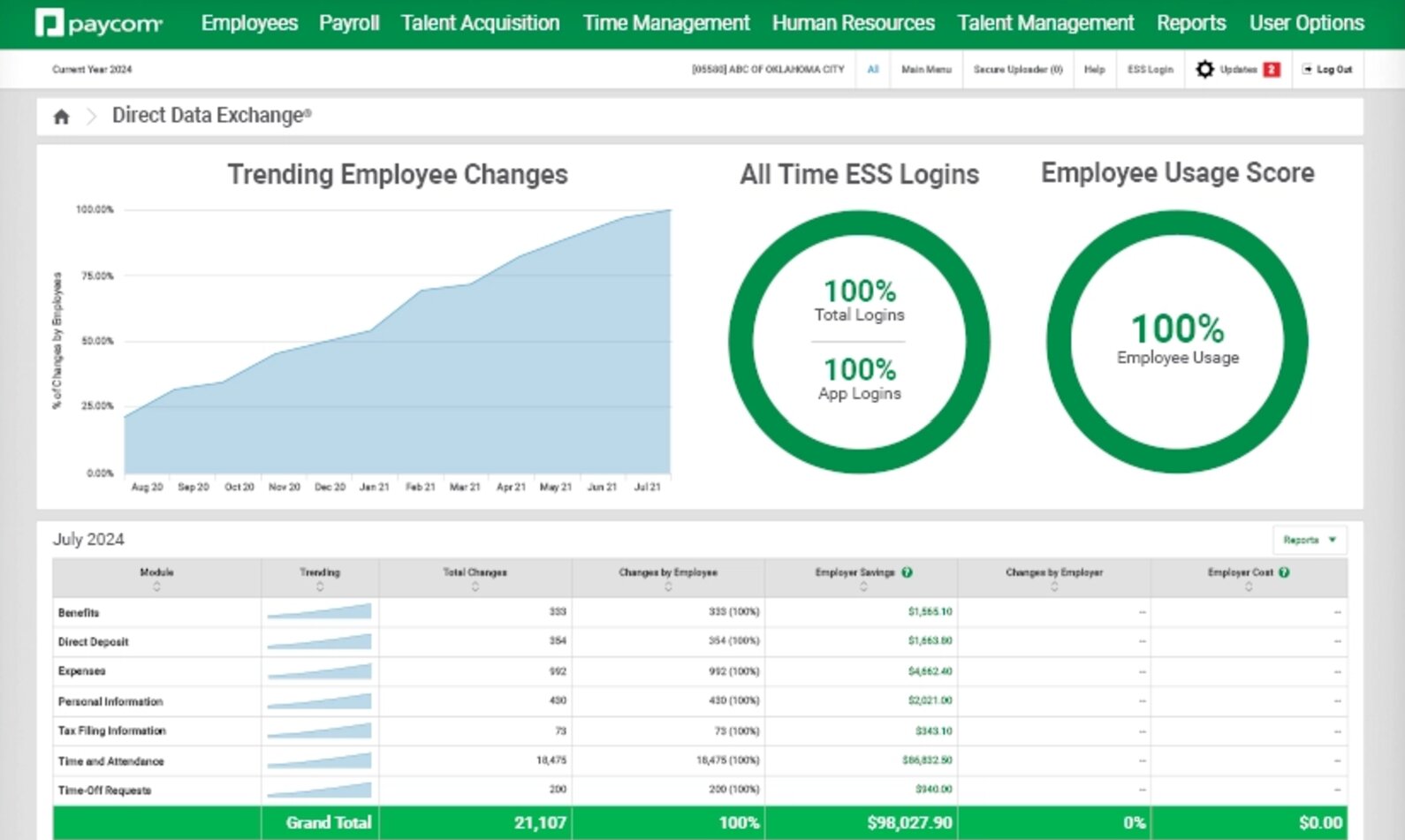Open settings via the gear icon
Viewport: 1405px width, 840px height.
click(1204, 69)
